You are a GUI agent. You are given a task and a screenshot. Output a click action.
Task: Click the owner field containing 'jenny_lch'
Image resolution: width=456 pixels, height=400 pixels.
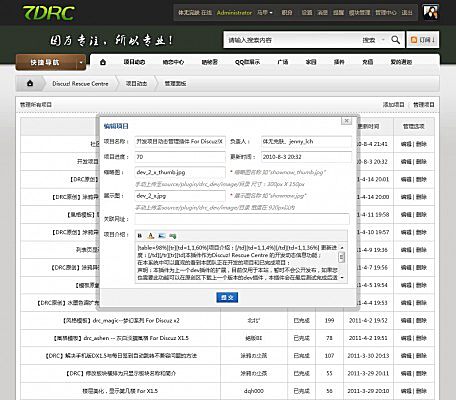[306, 141]
